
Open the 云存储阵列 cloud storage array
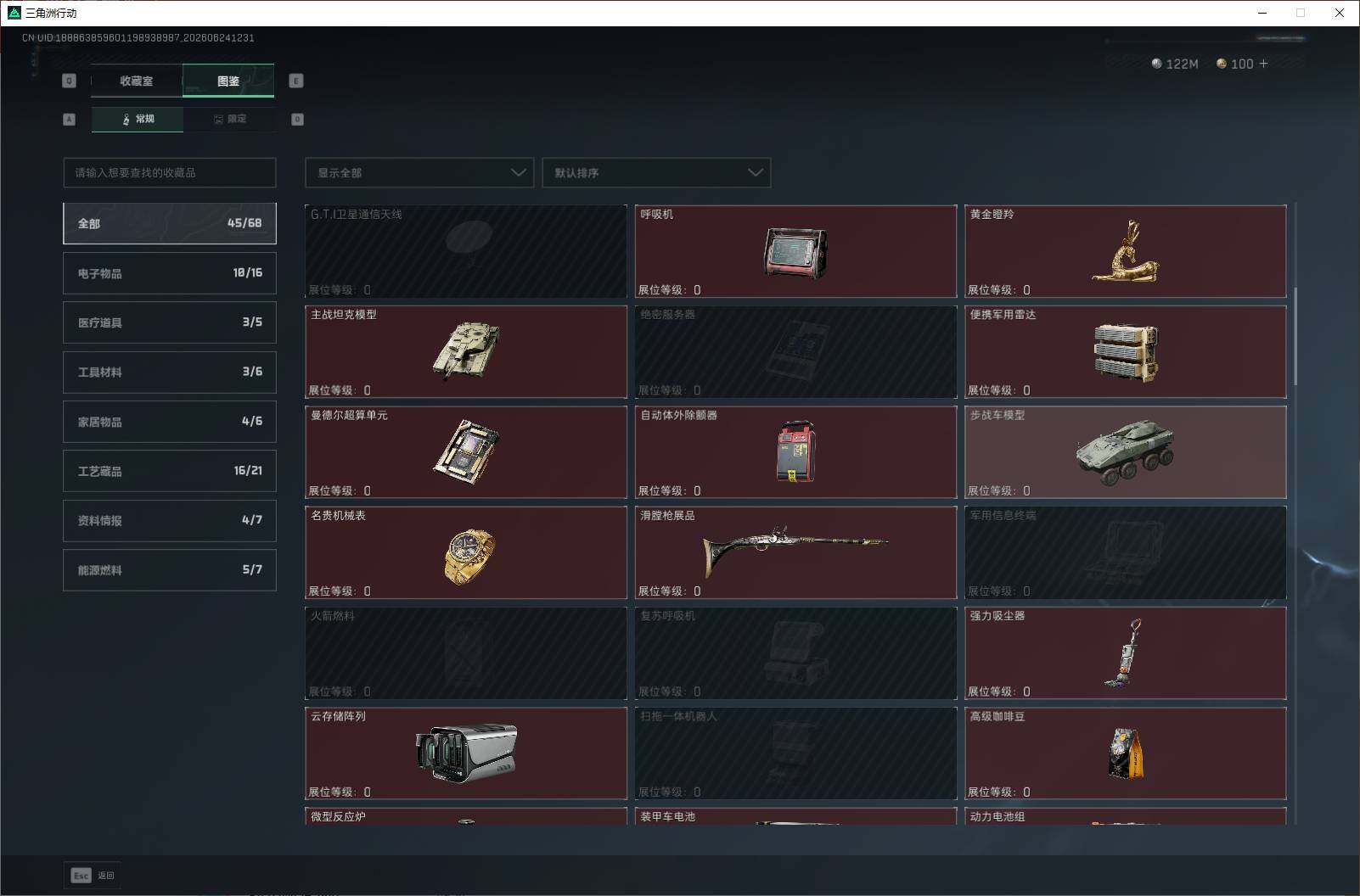click(466, 753)
